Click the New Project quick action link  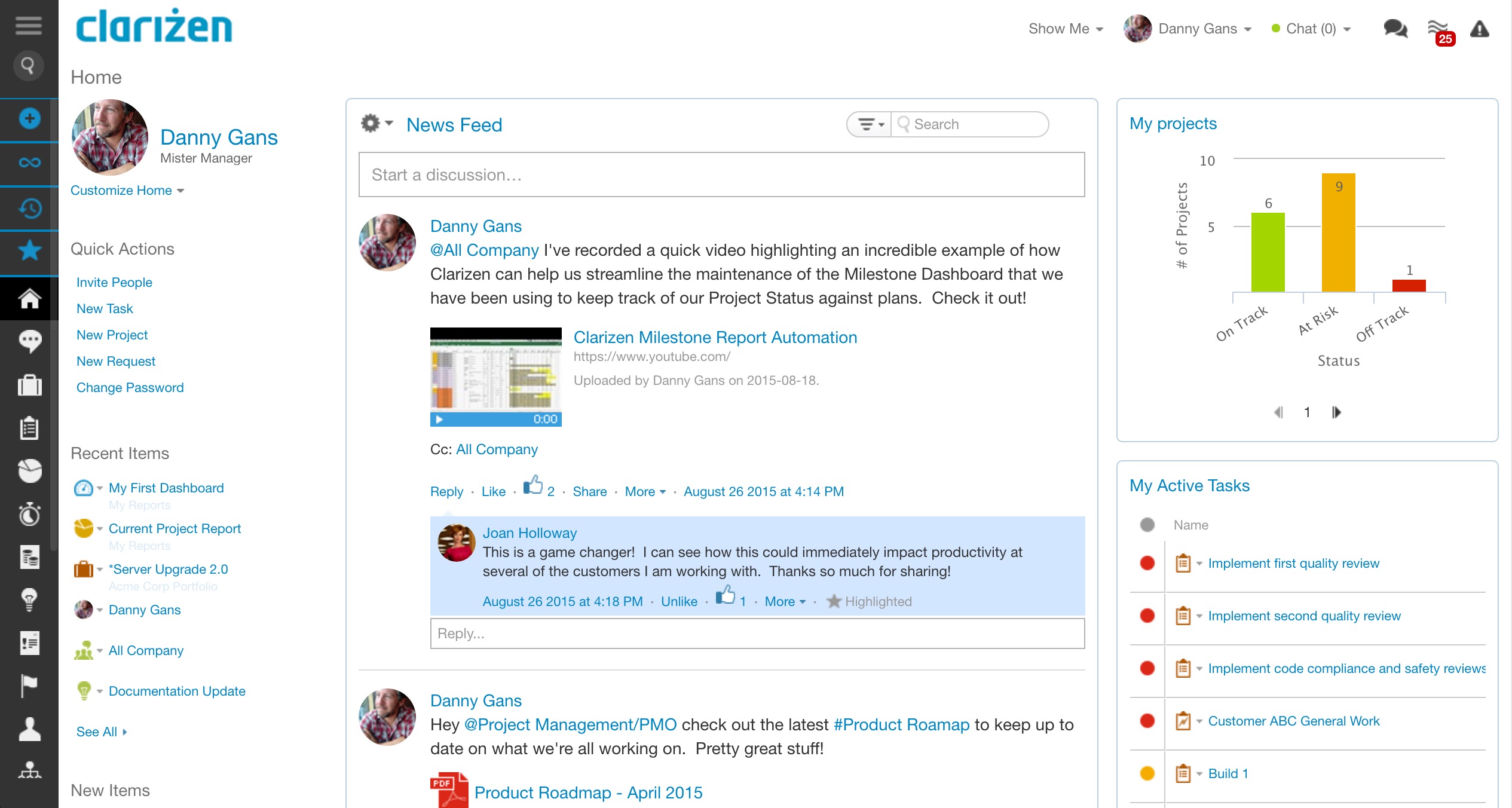click(x=112, y=335)
